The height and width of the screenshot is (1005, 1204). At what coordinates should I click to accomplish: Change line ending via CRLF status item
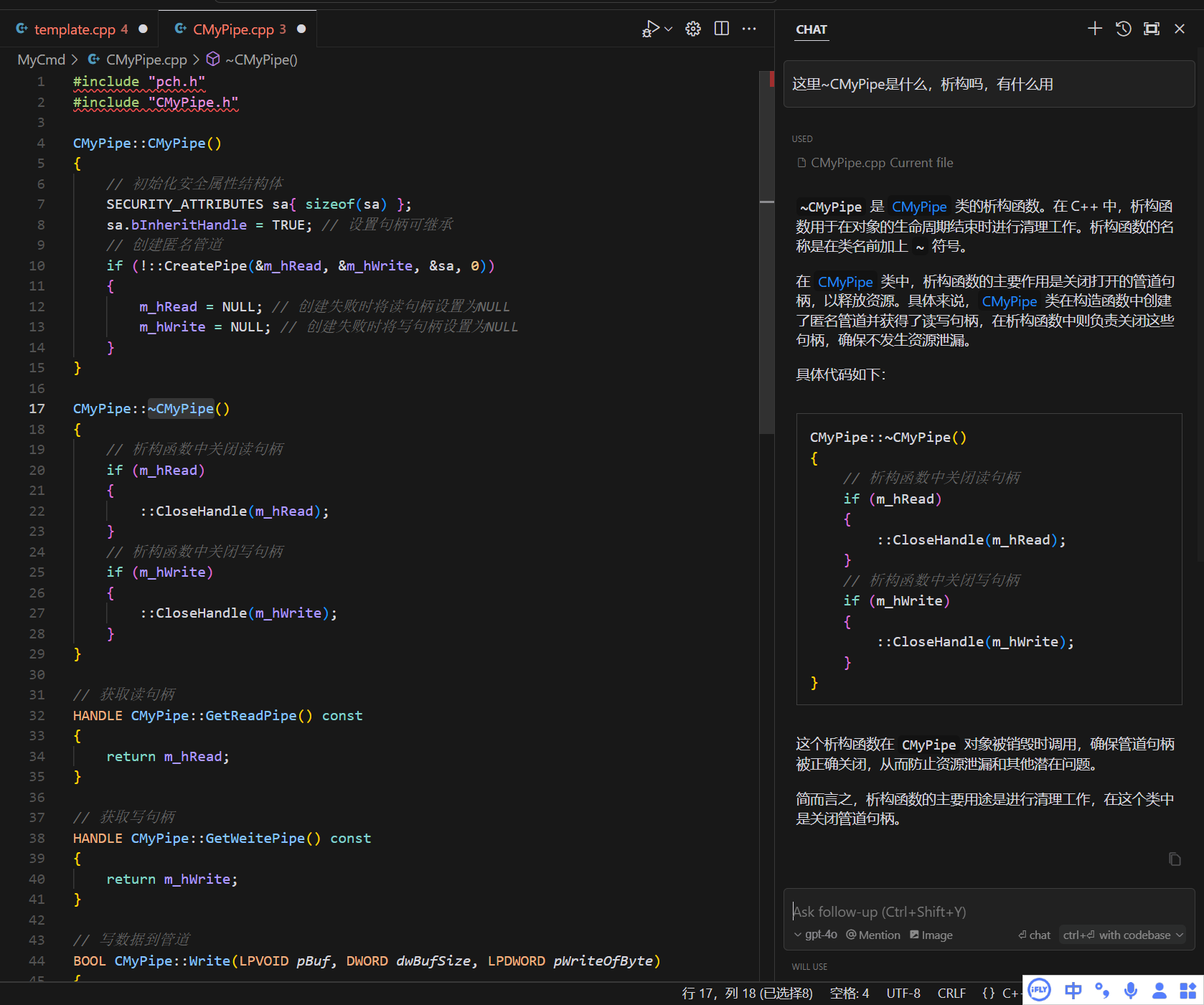point(951,993)
